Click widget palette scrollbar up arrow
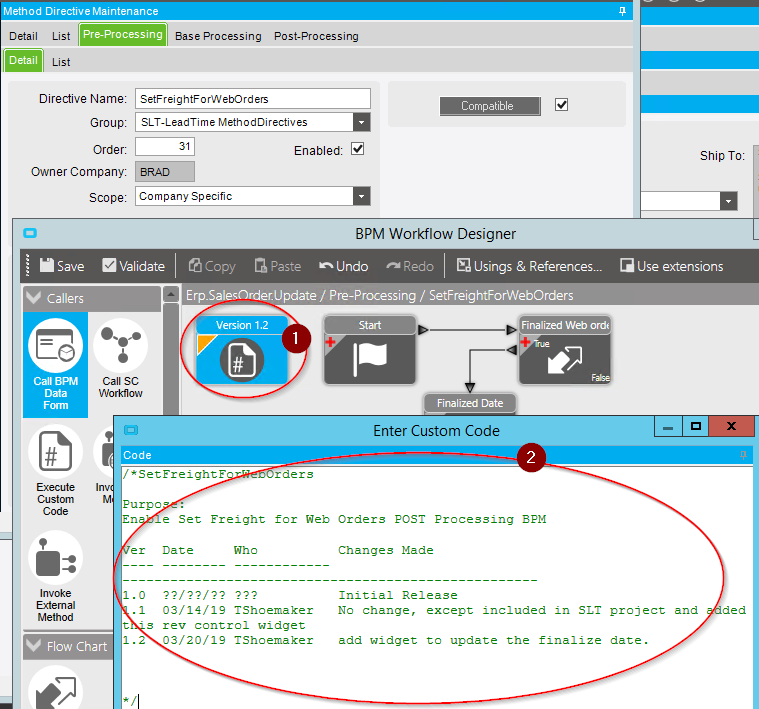 pyautogui.click(x=171, y=294)
